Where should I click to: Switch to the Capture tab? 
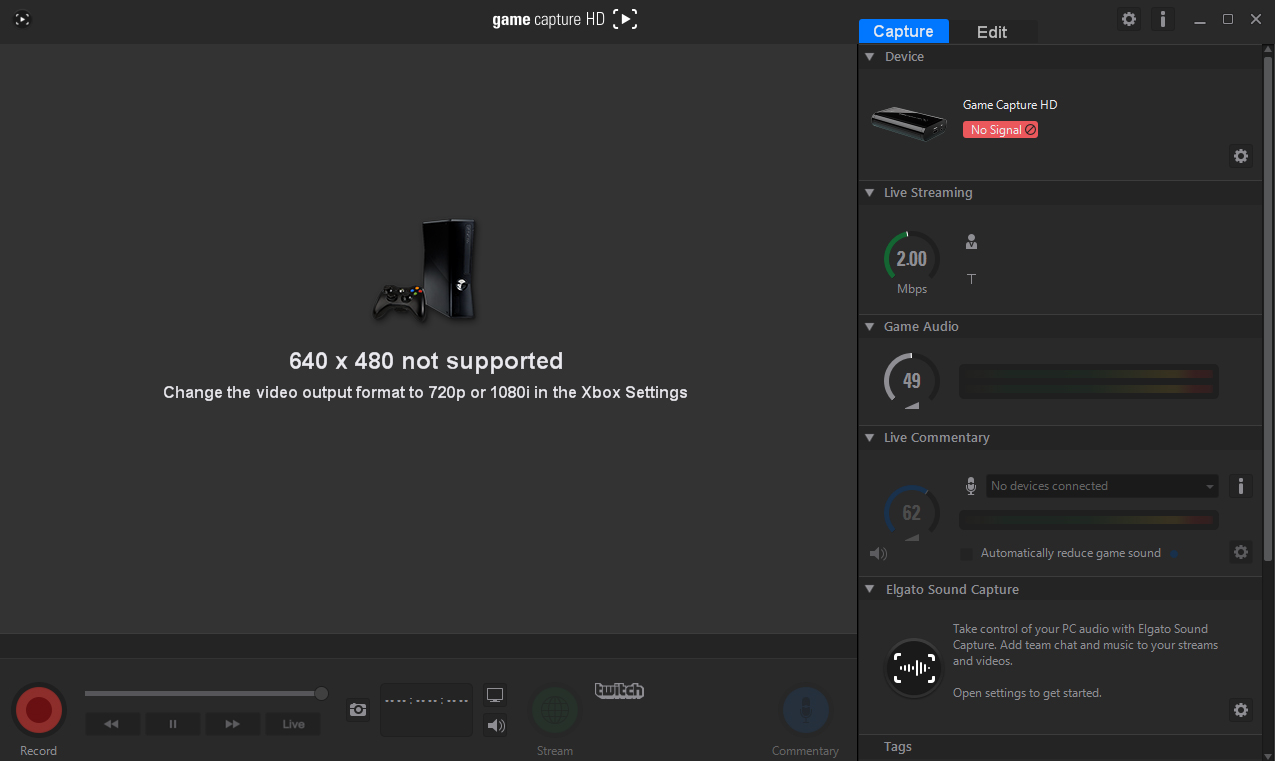[903, 32]
